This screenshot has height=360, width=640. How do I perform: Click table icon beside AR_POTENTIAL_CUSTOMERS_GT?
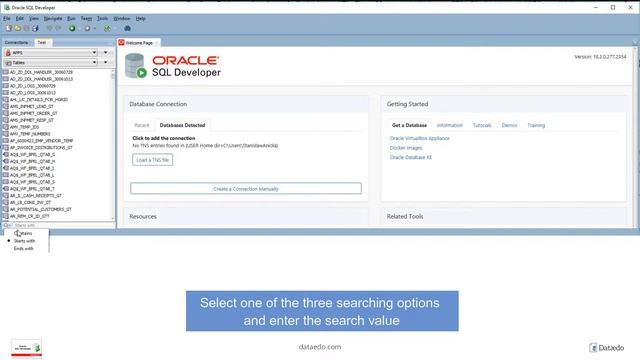click(x=6, y=209)
